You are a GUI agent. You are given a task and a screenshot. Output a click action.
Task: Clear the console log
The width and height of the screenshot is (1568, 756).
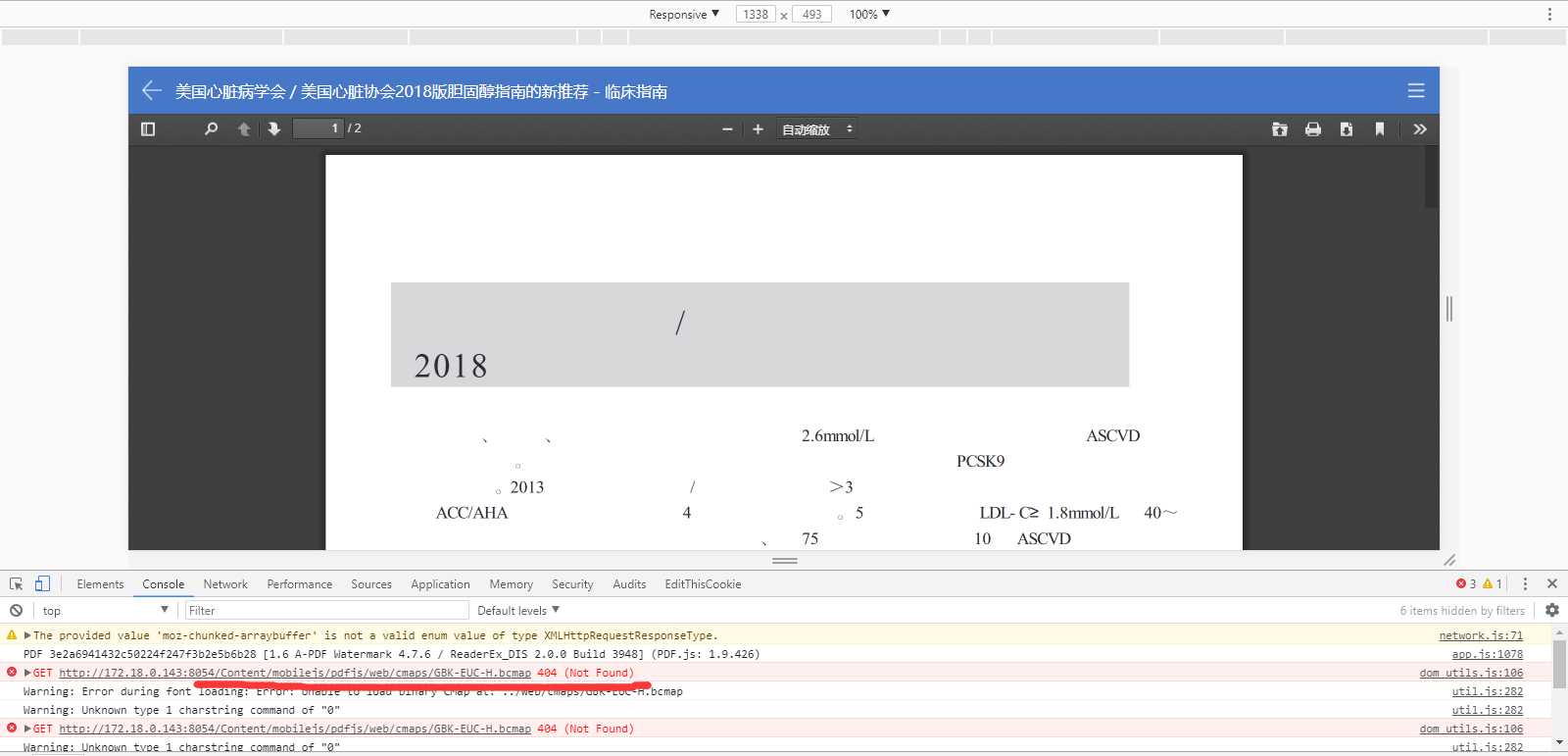(x=16, y=610)
